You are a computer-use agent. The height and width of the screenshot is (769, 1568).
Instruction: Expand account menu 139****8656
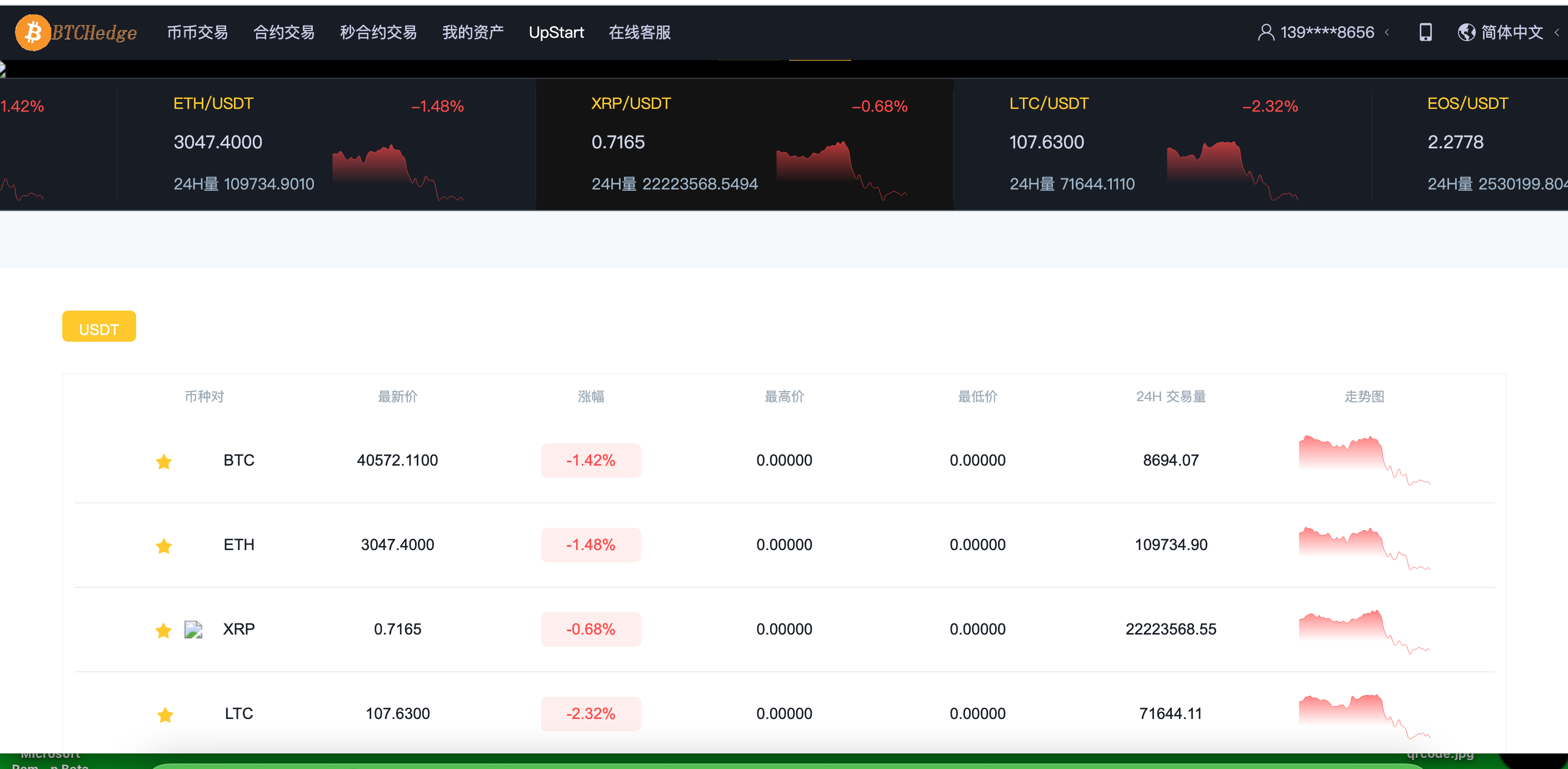[x=1326, y=32]
